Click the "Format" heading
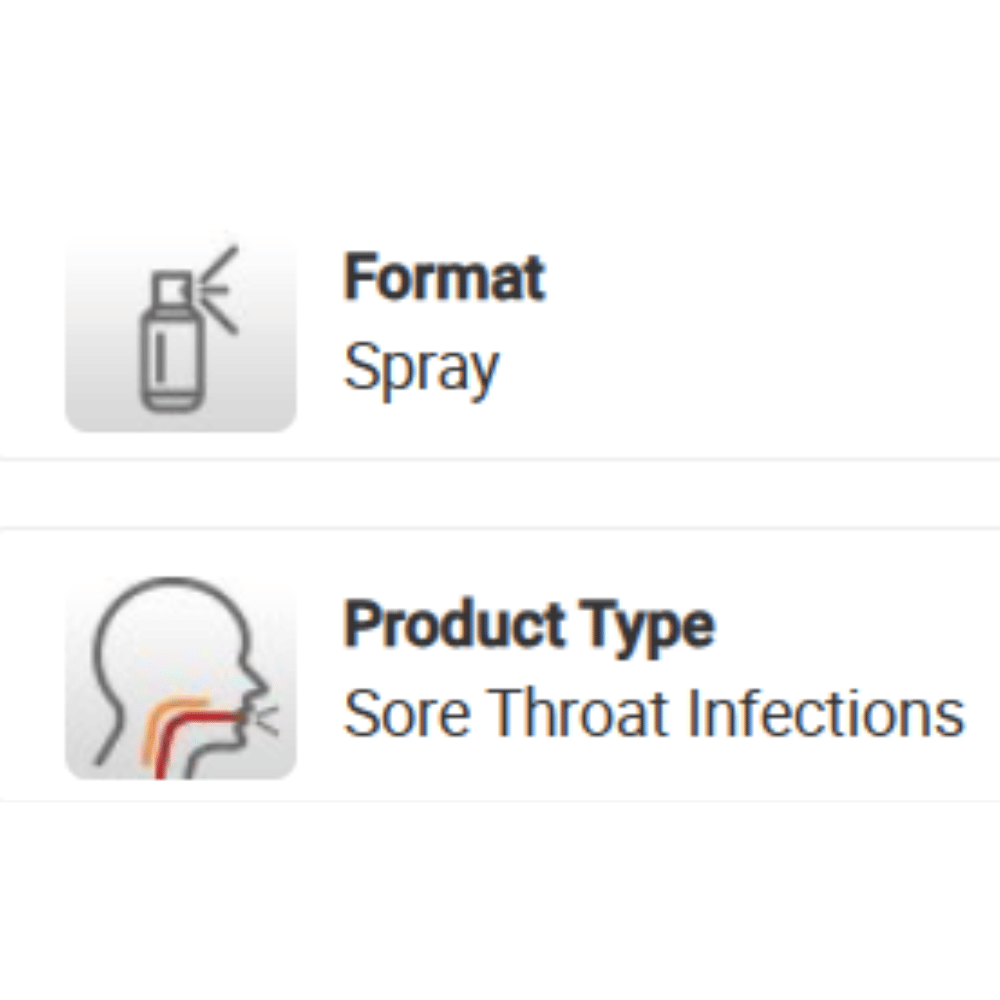This screenshot has width=1000, height=1000. [x=445, y=278]
